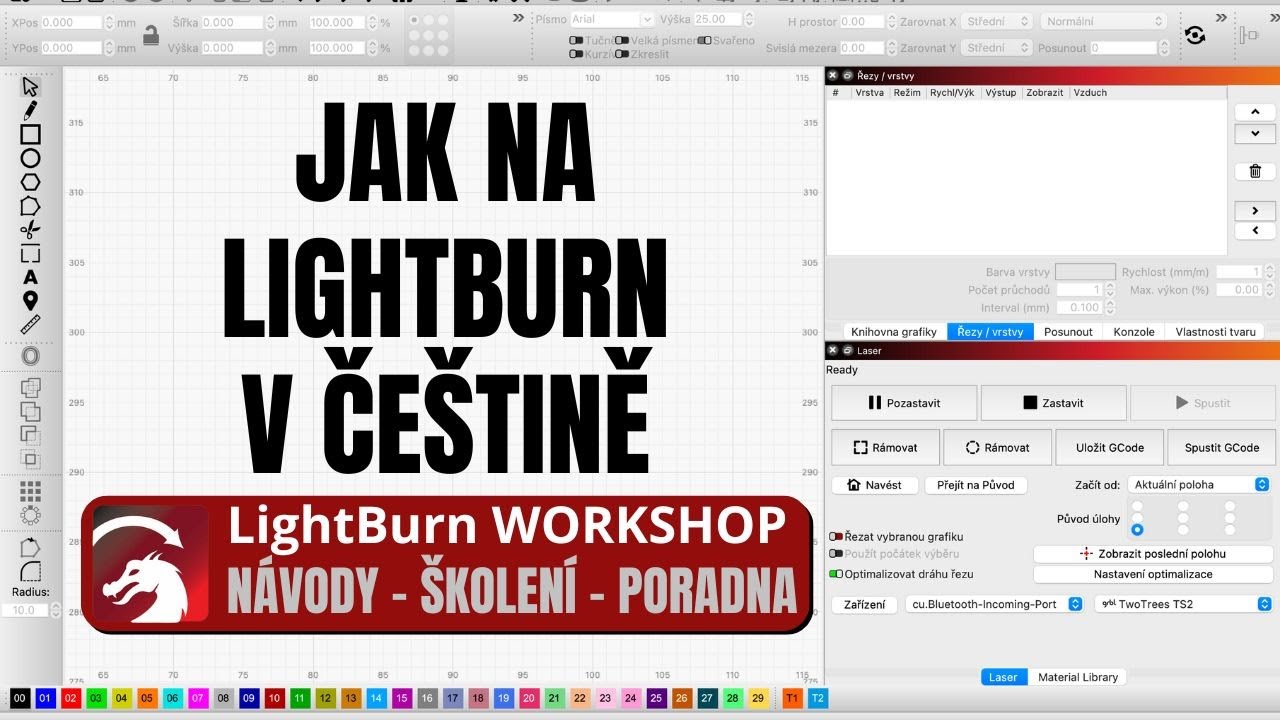Toggle the Kurzíva italic switch
This screenshot has width=1280, height=720.
(576, 54)
